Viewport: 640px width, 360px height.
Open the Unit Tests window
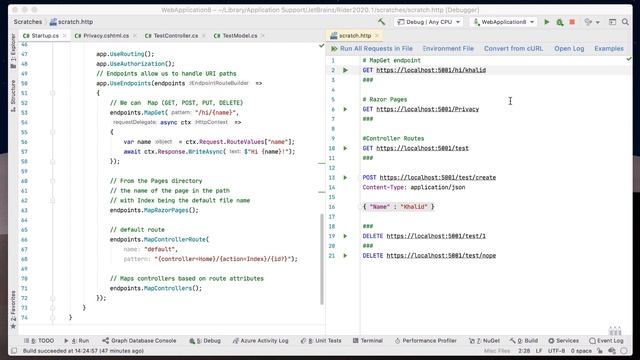(x=321, y=340)
